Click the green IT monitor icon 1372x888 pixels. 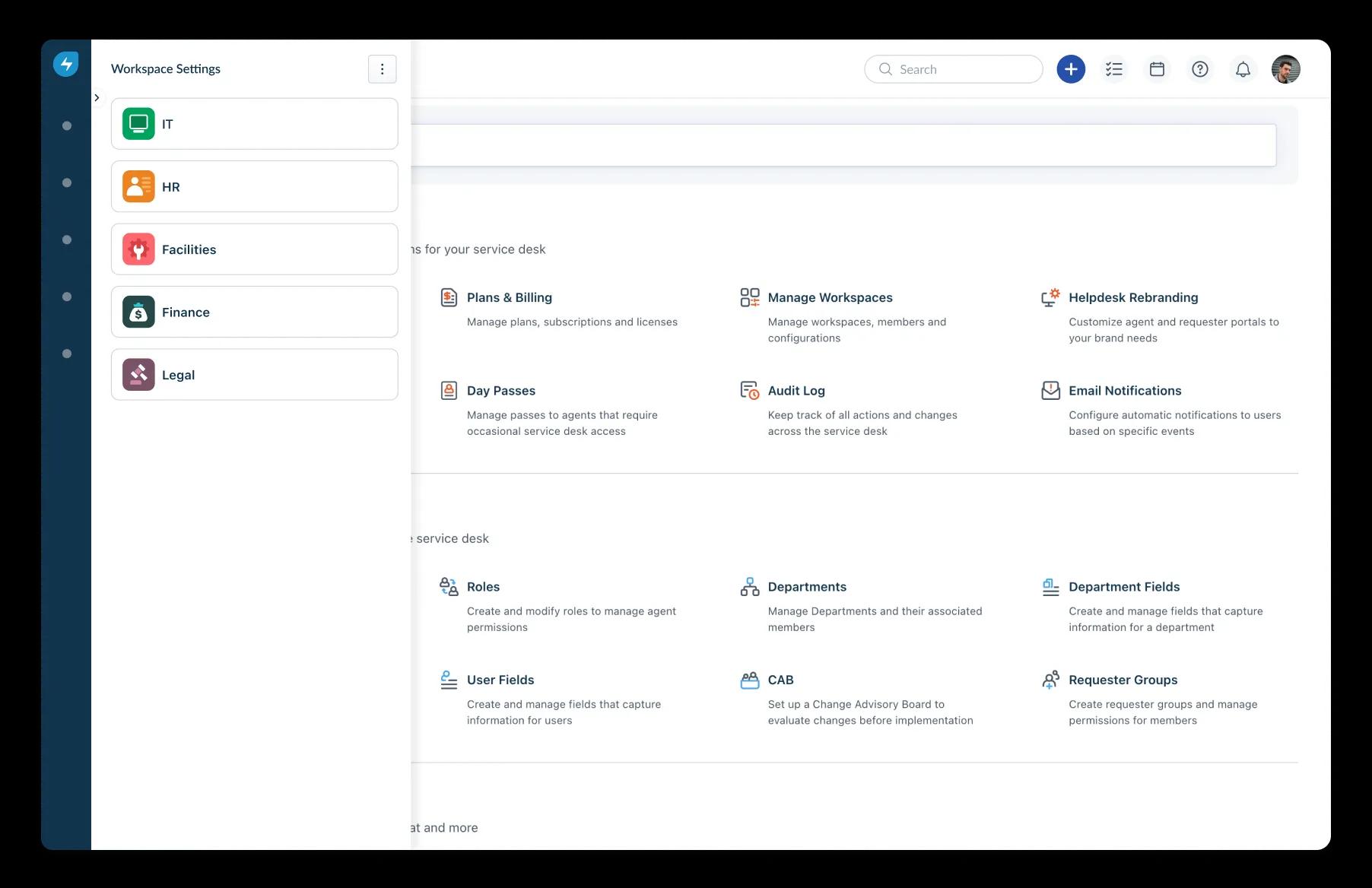pyautogui.click(x=138, y=124)
